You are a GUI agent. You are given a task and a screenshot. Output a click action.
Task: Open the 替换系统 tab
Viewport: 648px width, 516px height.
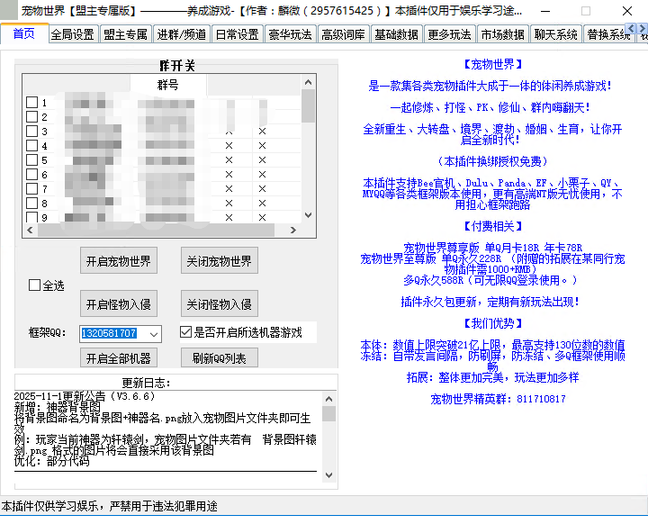tap(606, 35)
